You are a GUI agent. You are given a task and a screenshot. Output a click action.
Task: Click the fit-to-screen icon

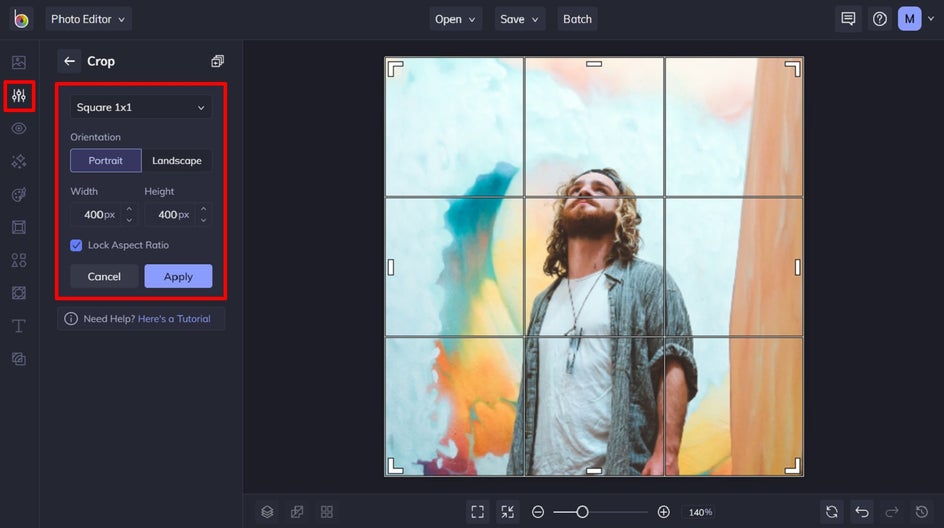(477, 512)
